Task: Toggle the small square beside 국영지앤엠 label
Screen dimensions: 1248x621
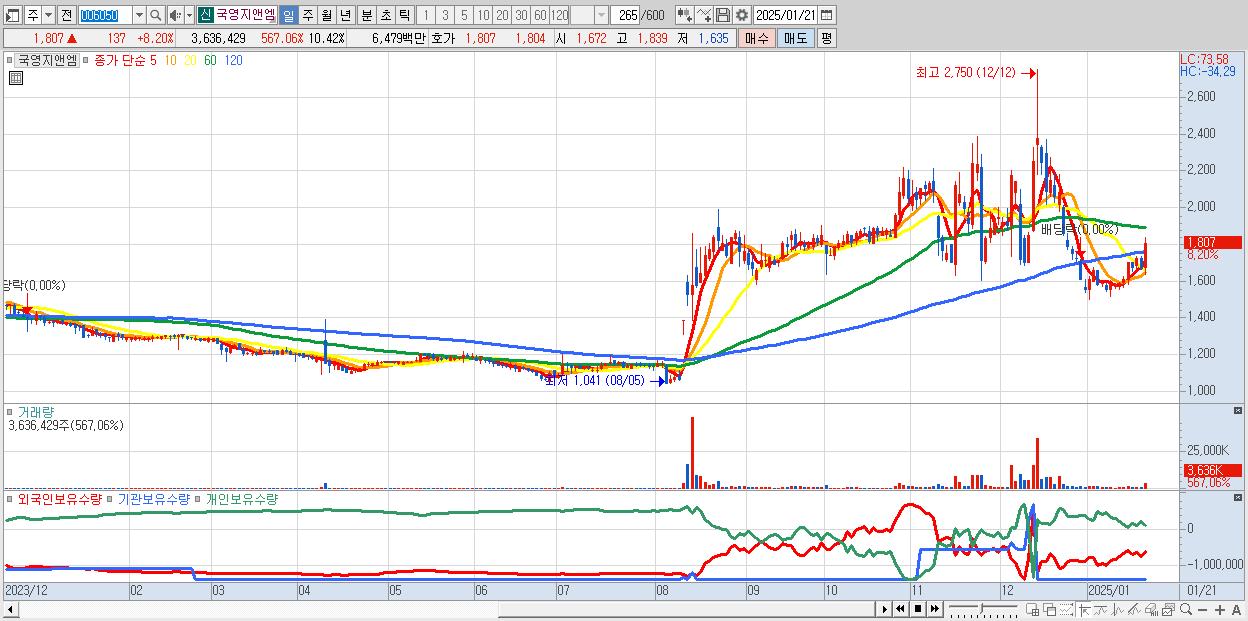Action: coord(9,60)
